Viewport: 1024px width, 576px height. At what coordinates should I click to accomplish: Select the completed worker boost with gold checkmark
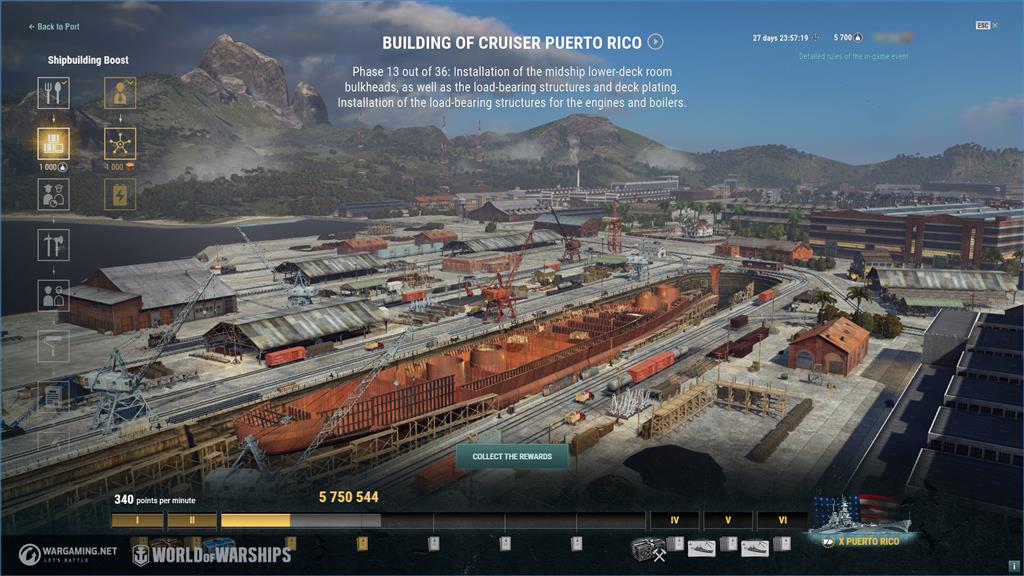120,93
